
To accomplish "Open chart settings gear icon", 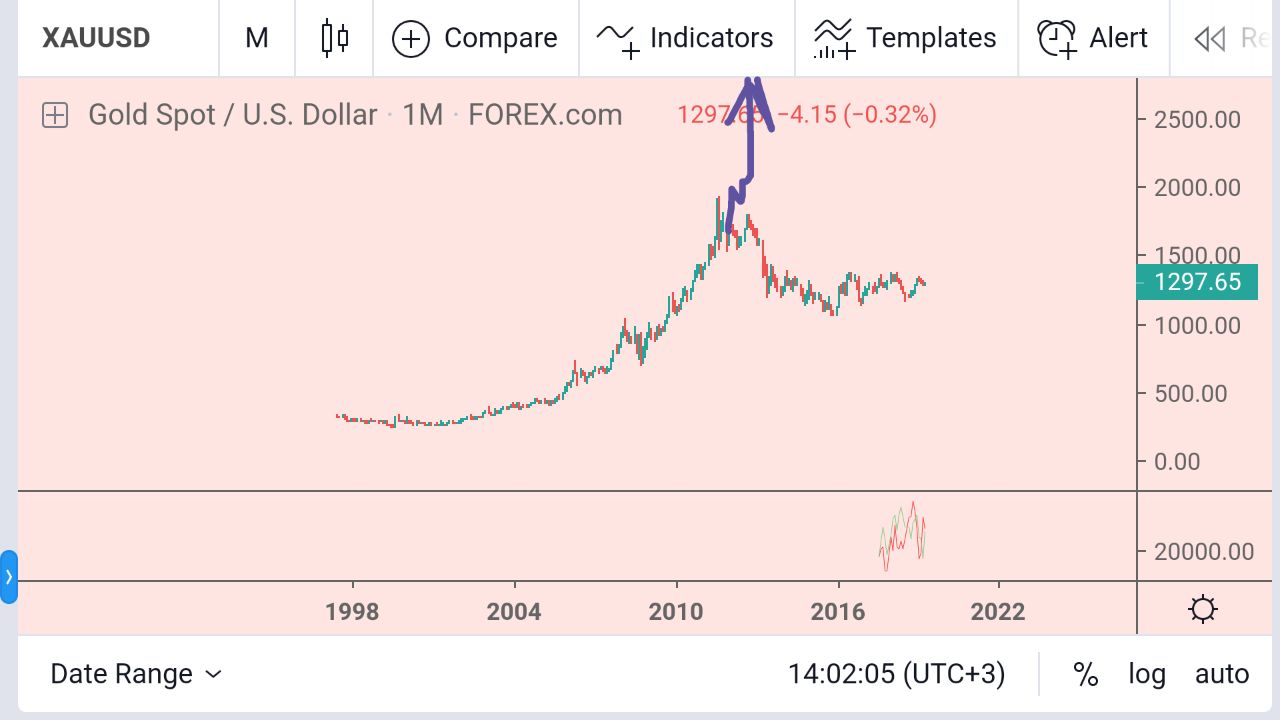I will click(x=1203, y=609).
